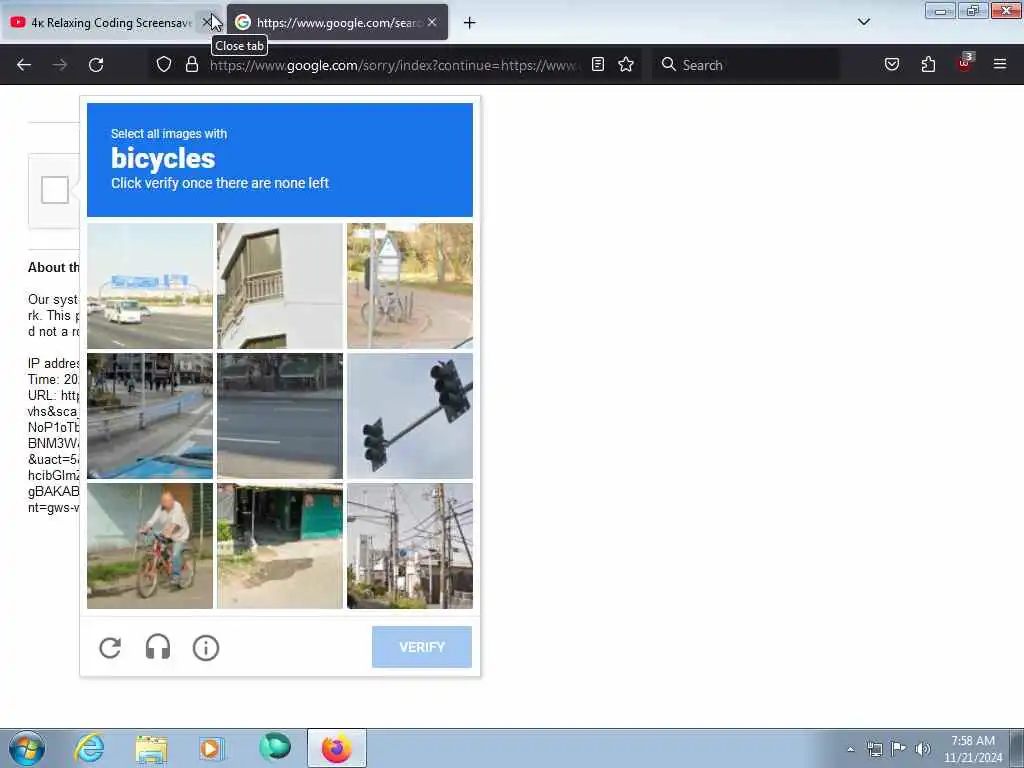Select the highway with white van tile
The image size is (1024, 768).
pos(150,286)
